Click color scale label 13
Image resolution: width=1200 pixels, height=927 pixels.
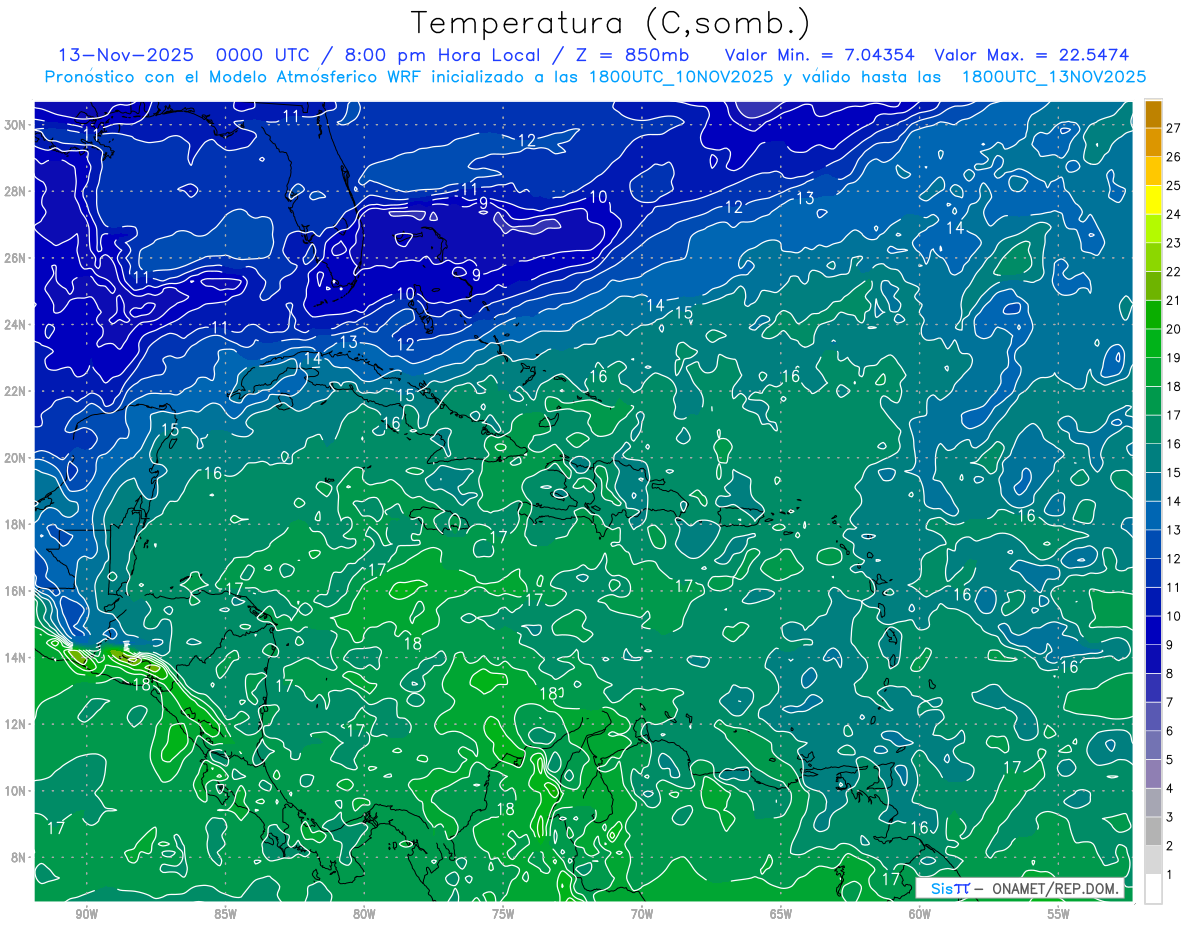1174,530
